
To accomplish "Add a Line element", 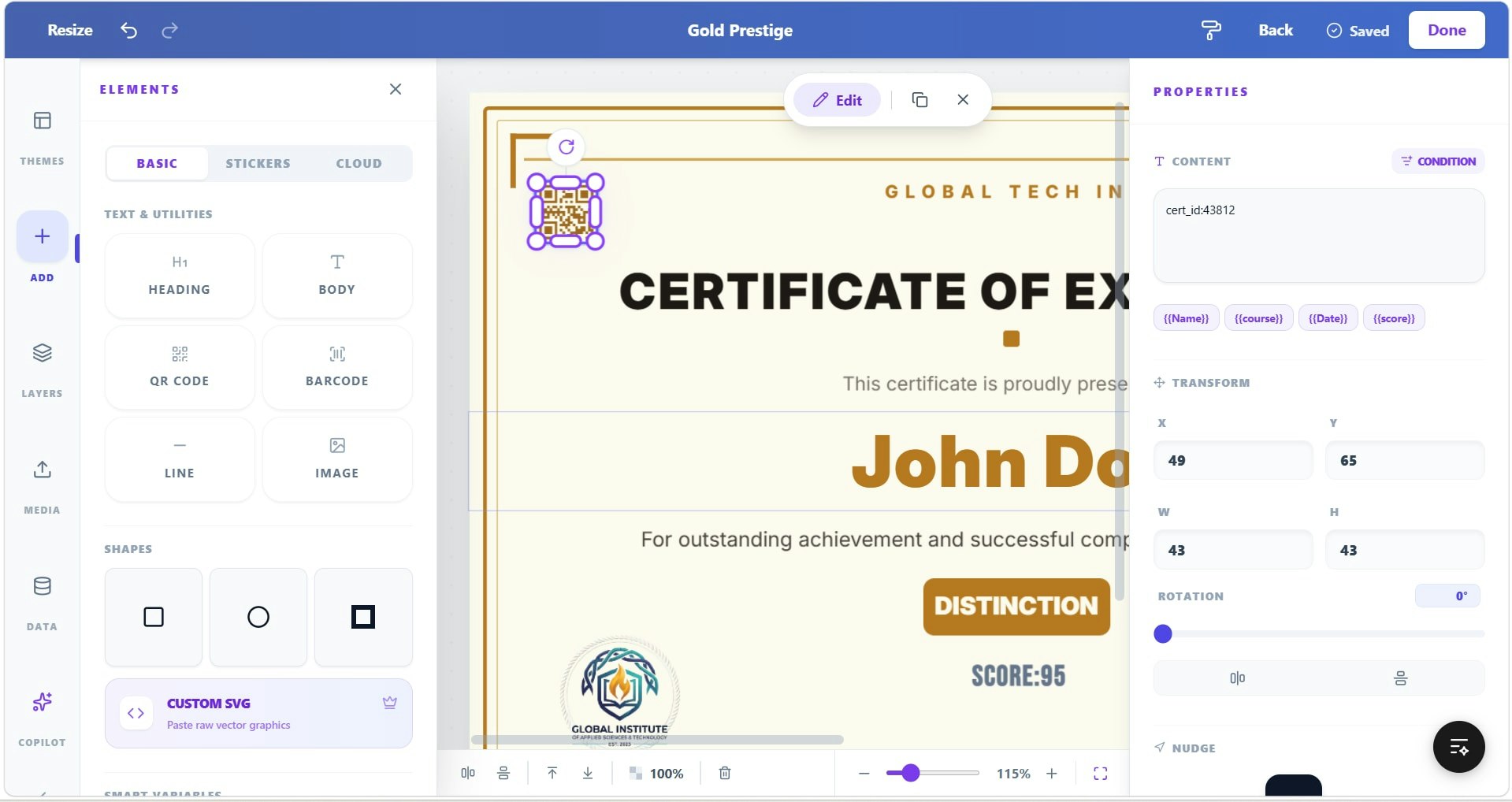I will (180, 459).
